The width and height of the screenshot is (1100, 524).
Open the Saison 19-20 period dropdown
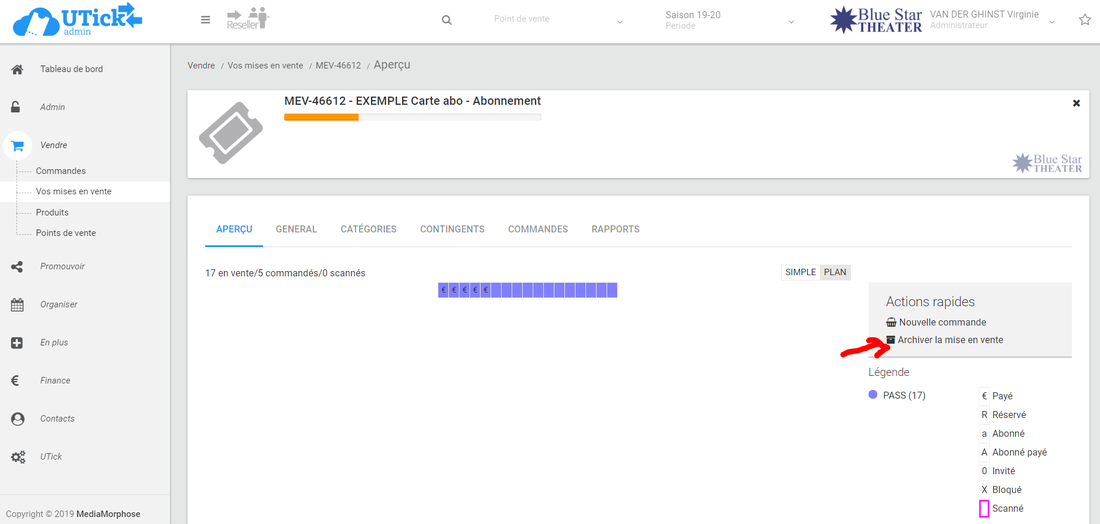[791, 21]
